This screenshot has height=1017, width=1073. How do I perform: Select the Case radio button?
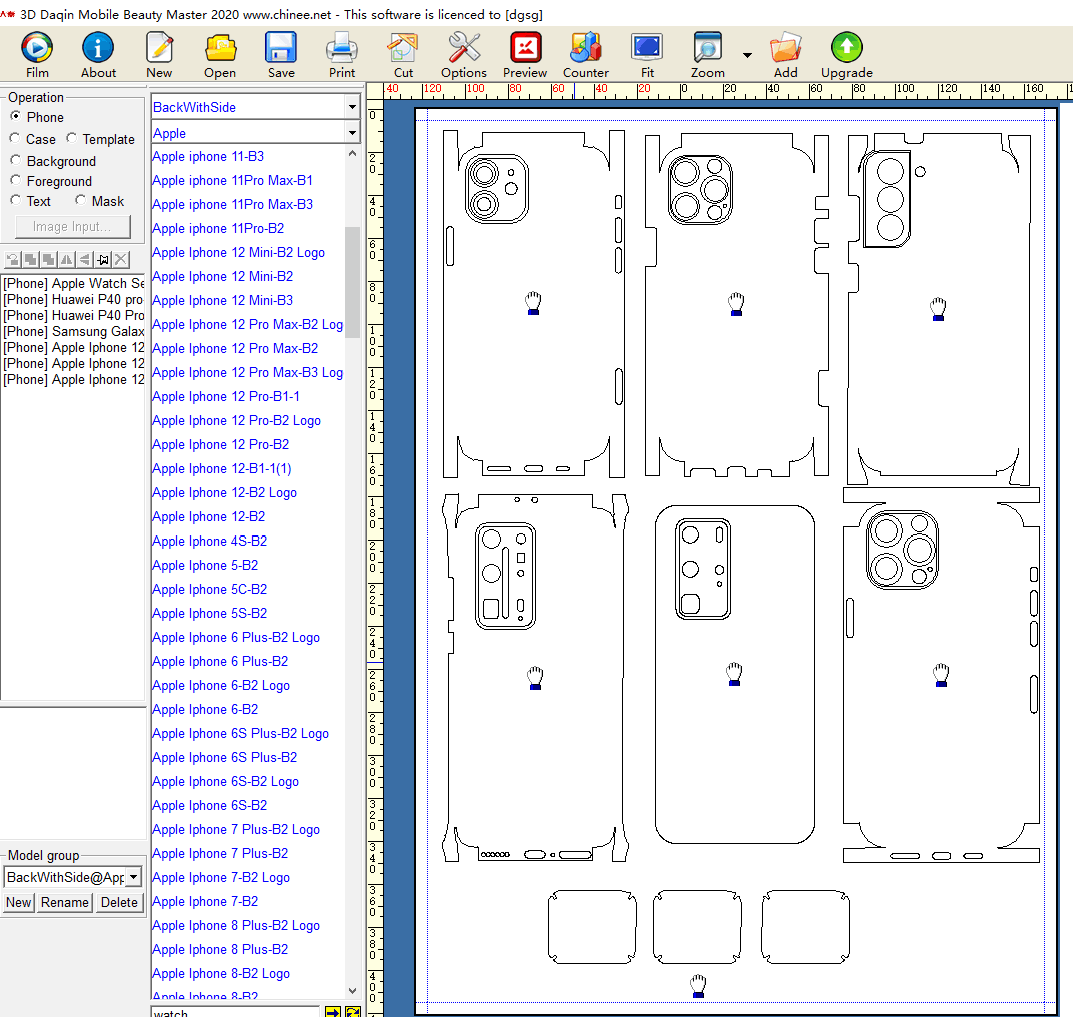[x=14, y=138]
